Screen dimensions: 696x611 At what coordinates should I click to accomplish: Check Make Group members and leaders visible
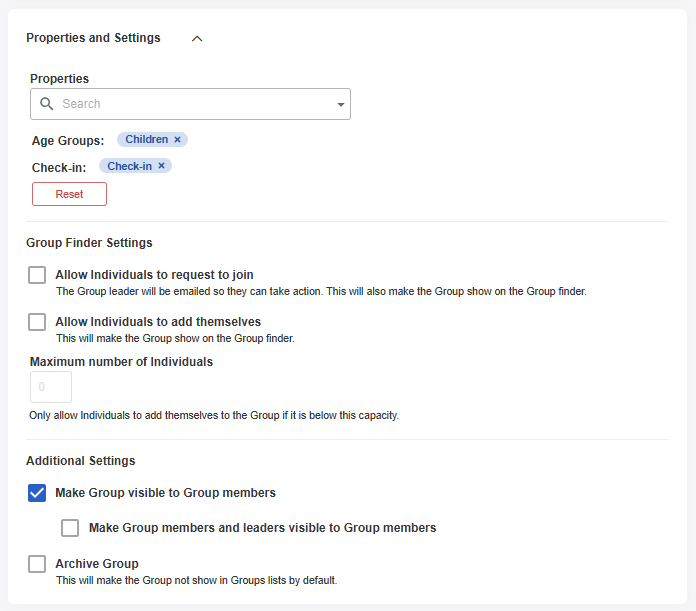(x=70, y=528)
